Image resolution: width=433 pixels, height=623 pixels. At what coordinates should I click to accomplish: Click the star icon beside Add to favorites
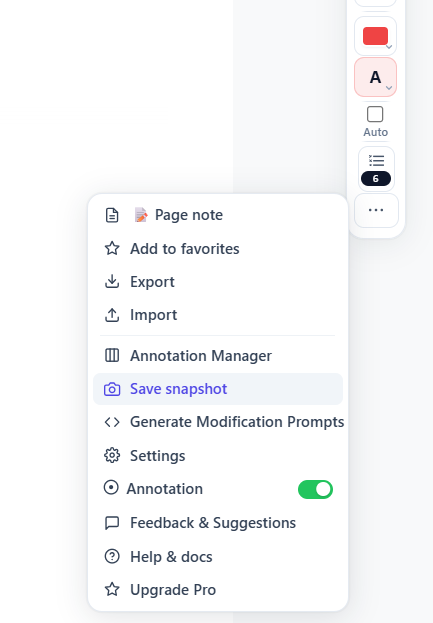coord(112,249)
